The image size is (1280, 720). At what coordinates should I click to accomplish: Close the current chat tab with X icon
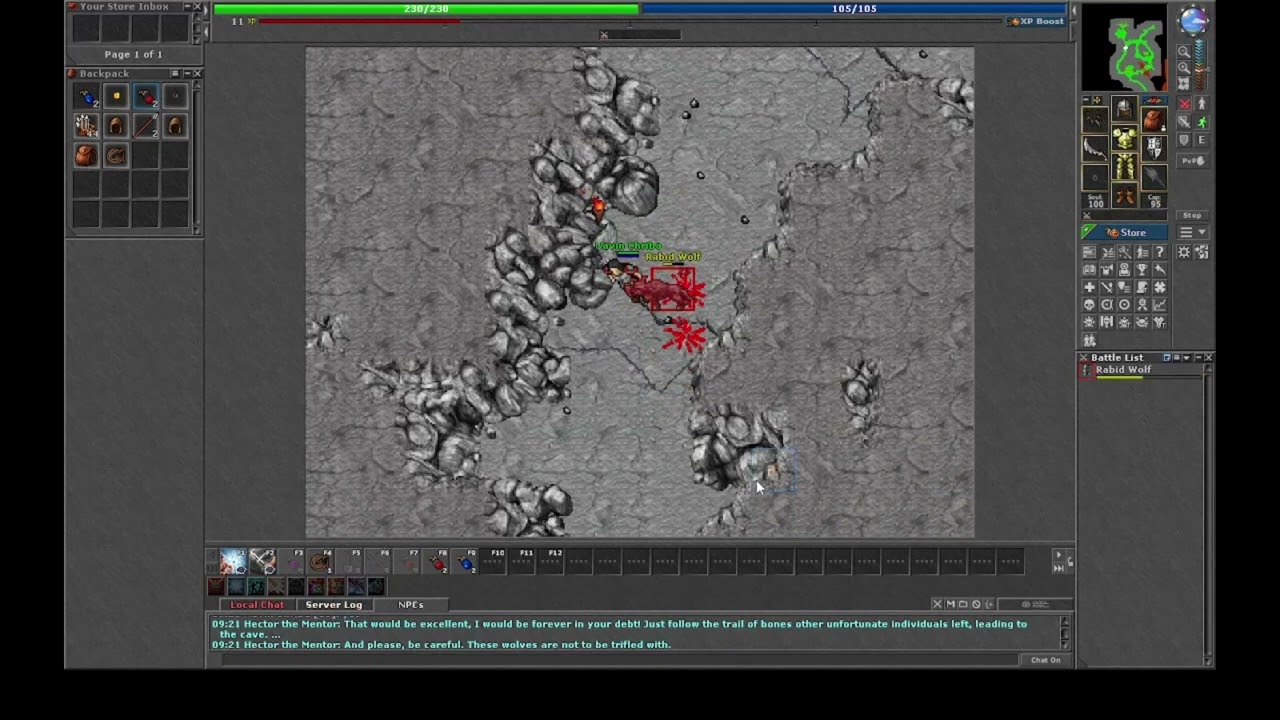(937, 604)
